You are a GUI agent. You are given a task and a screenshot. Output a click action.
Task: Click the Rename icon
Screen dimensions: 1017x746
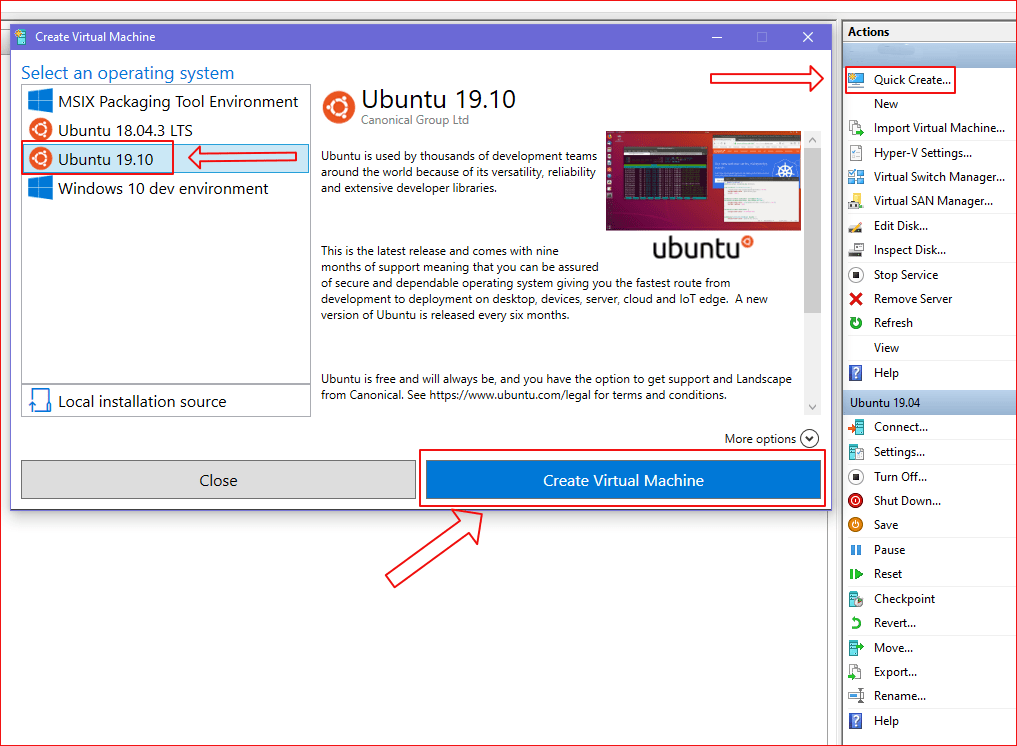coord(856,695)
